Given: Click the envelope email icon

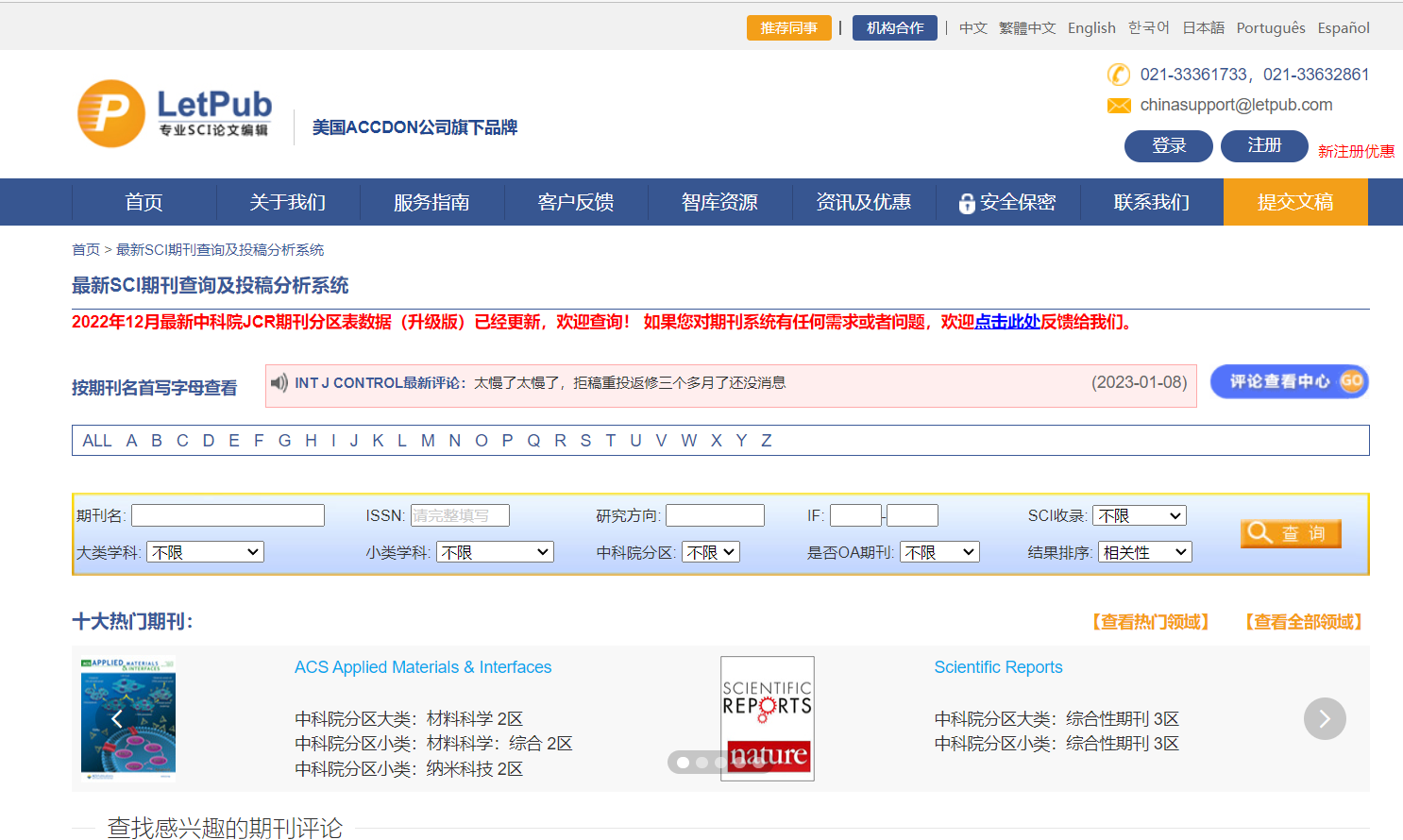Looking at the screenshot, I should (x=1119, y=106).
